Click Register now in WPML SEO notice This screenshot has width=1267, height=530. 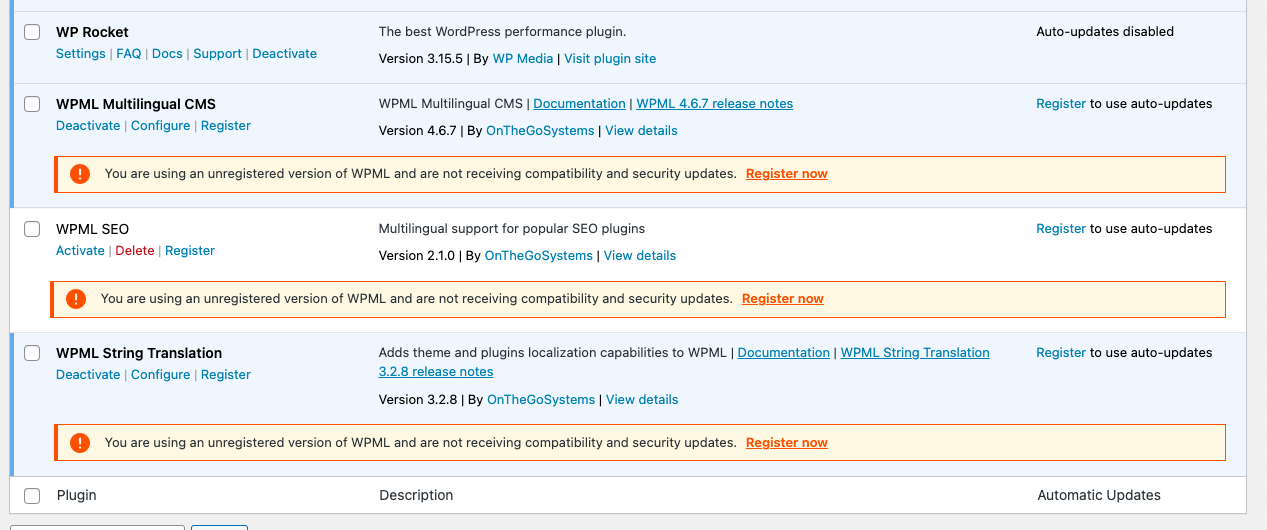click(783, 299)
